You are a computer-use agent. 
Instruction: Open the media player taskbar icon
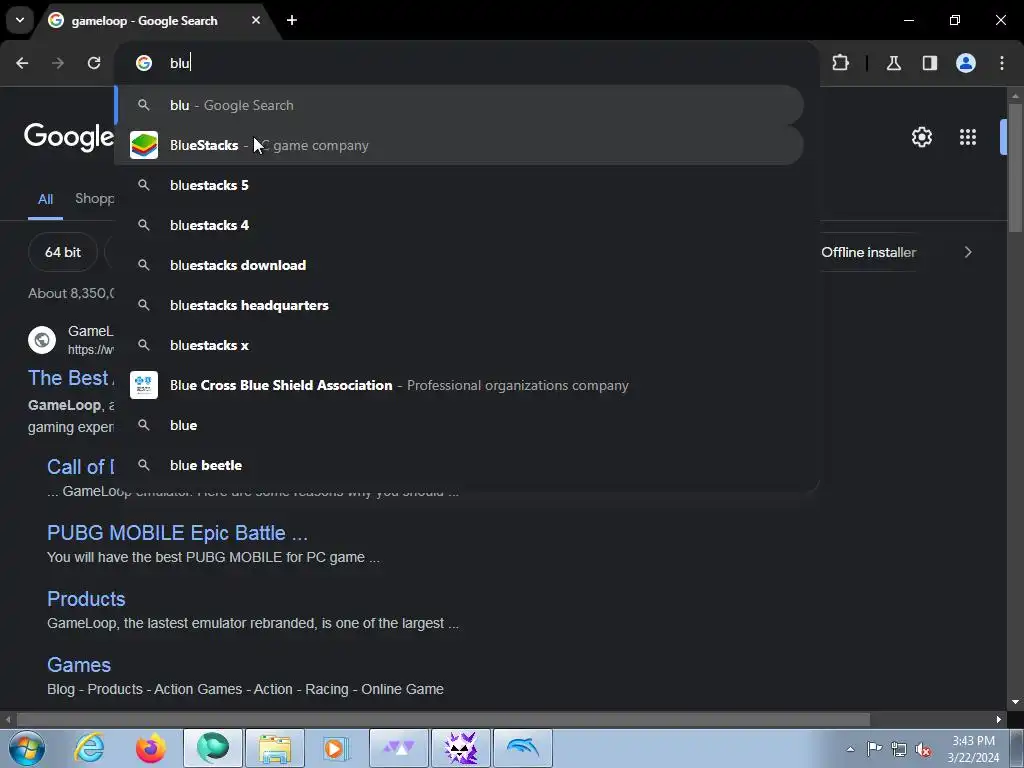[336, 748]
